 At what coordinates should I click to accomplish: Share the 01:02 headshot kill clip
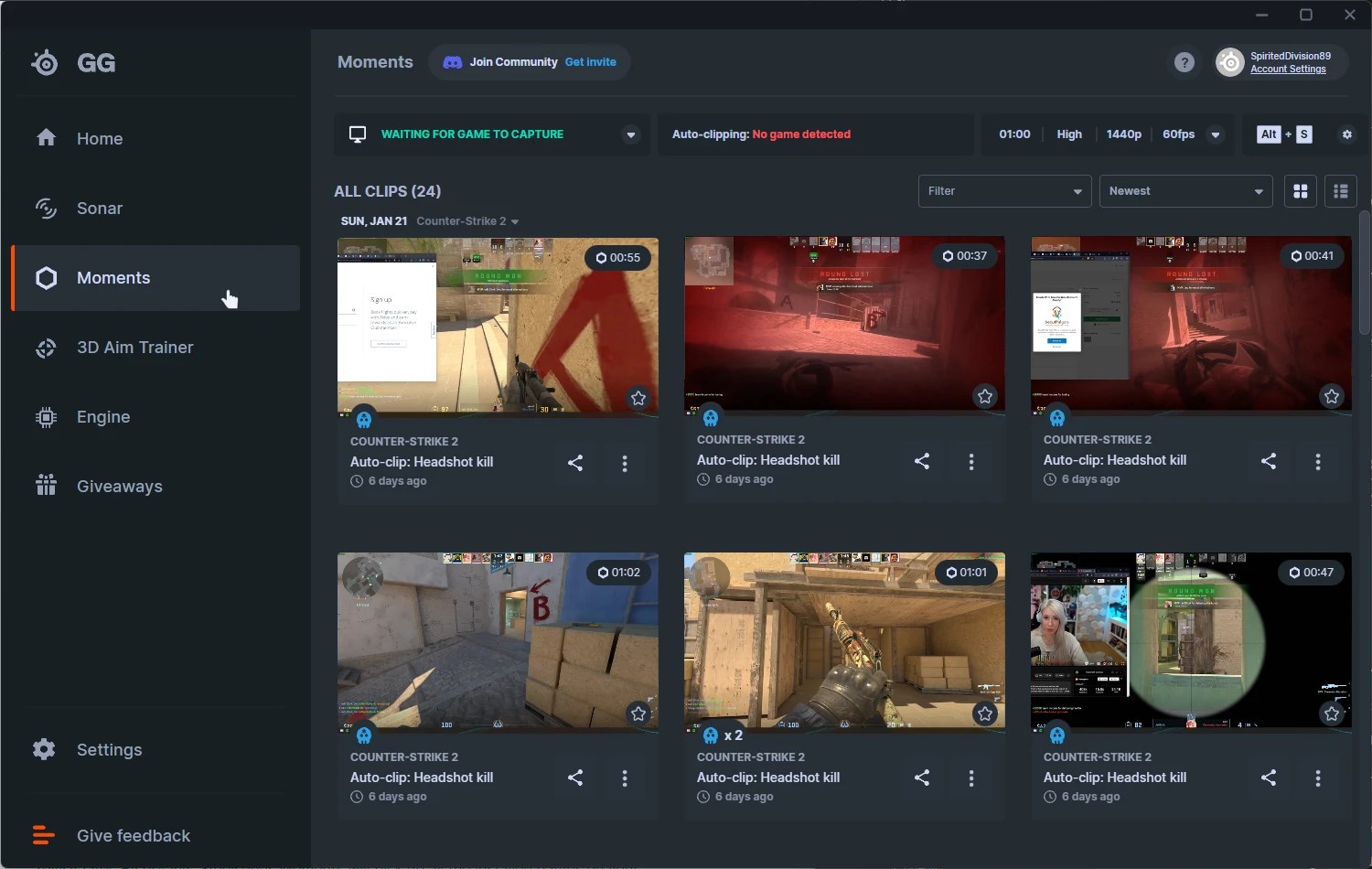[575, 778]
